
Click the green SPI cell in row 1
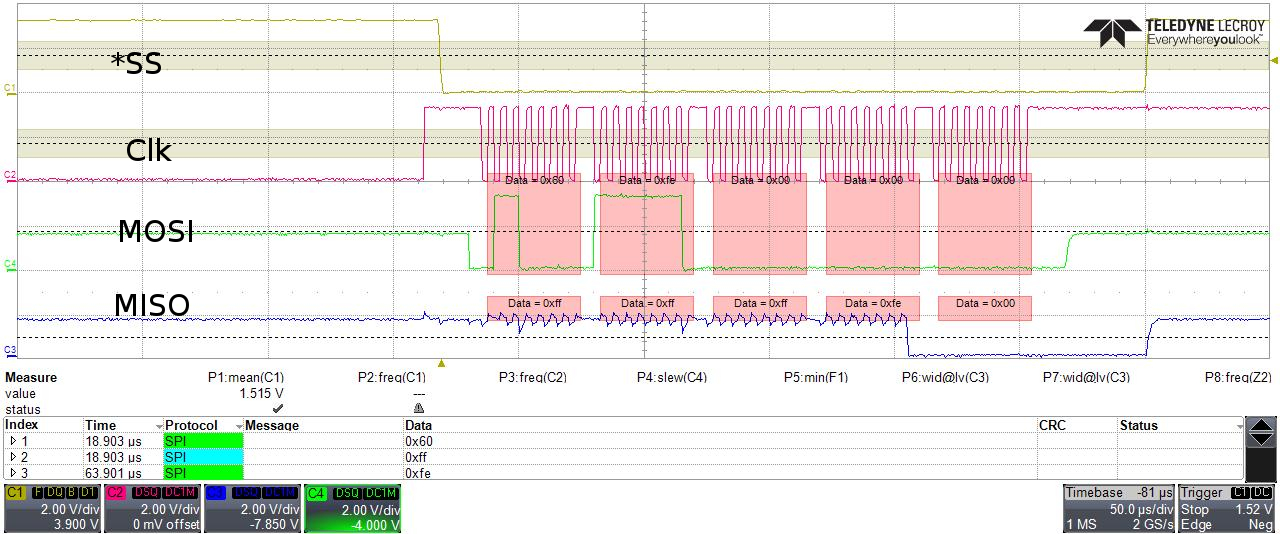pos(204,440)
